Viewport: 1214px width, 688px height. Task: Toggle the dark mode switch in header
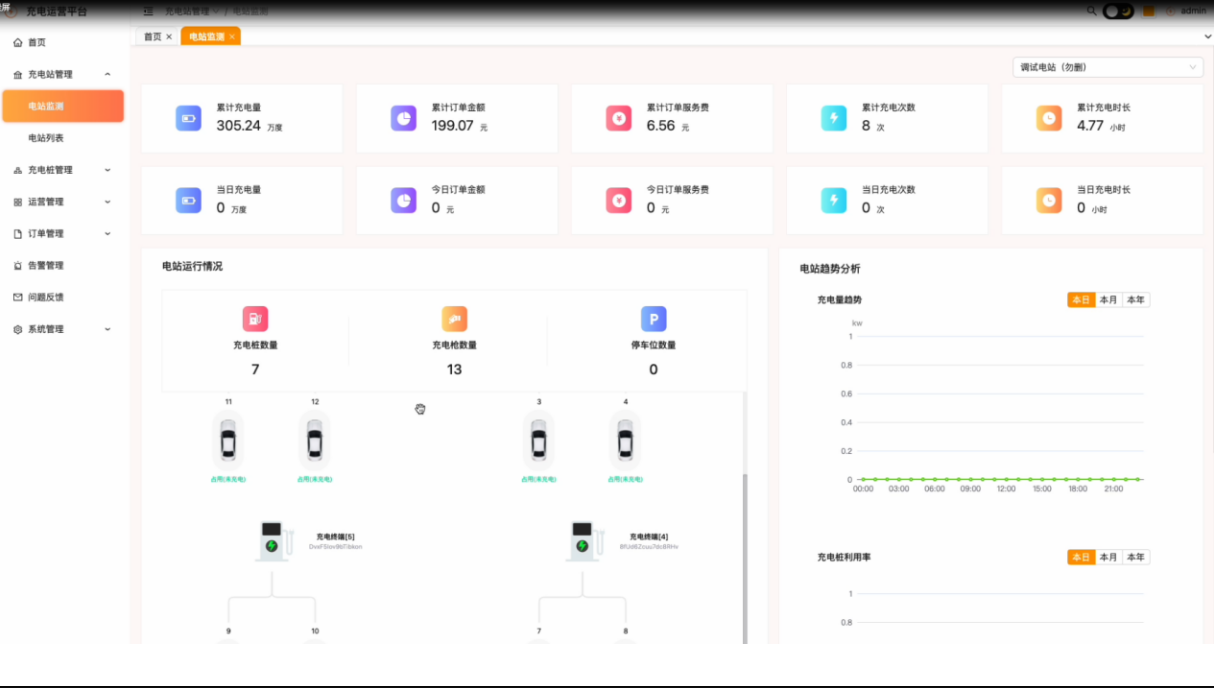(1118, 11)
